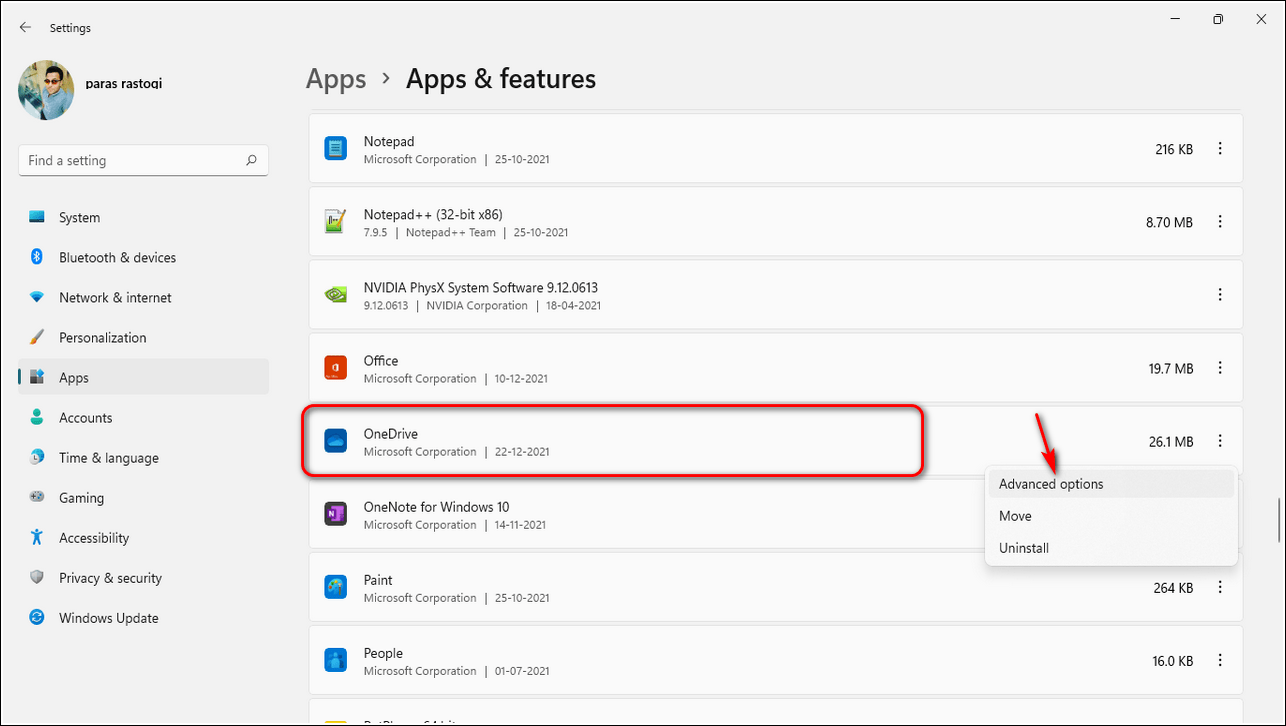Image resolution: width=1286 pixels, height=726 pixels.
Task: Click the OneDrive cloud icon
Action: (x=335, y=441)
